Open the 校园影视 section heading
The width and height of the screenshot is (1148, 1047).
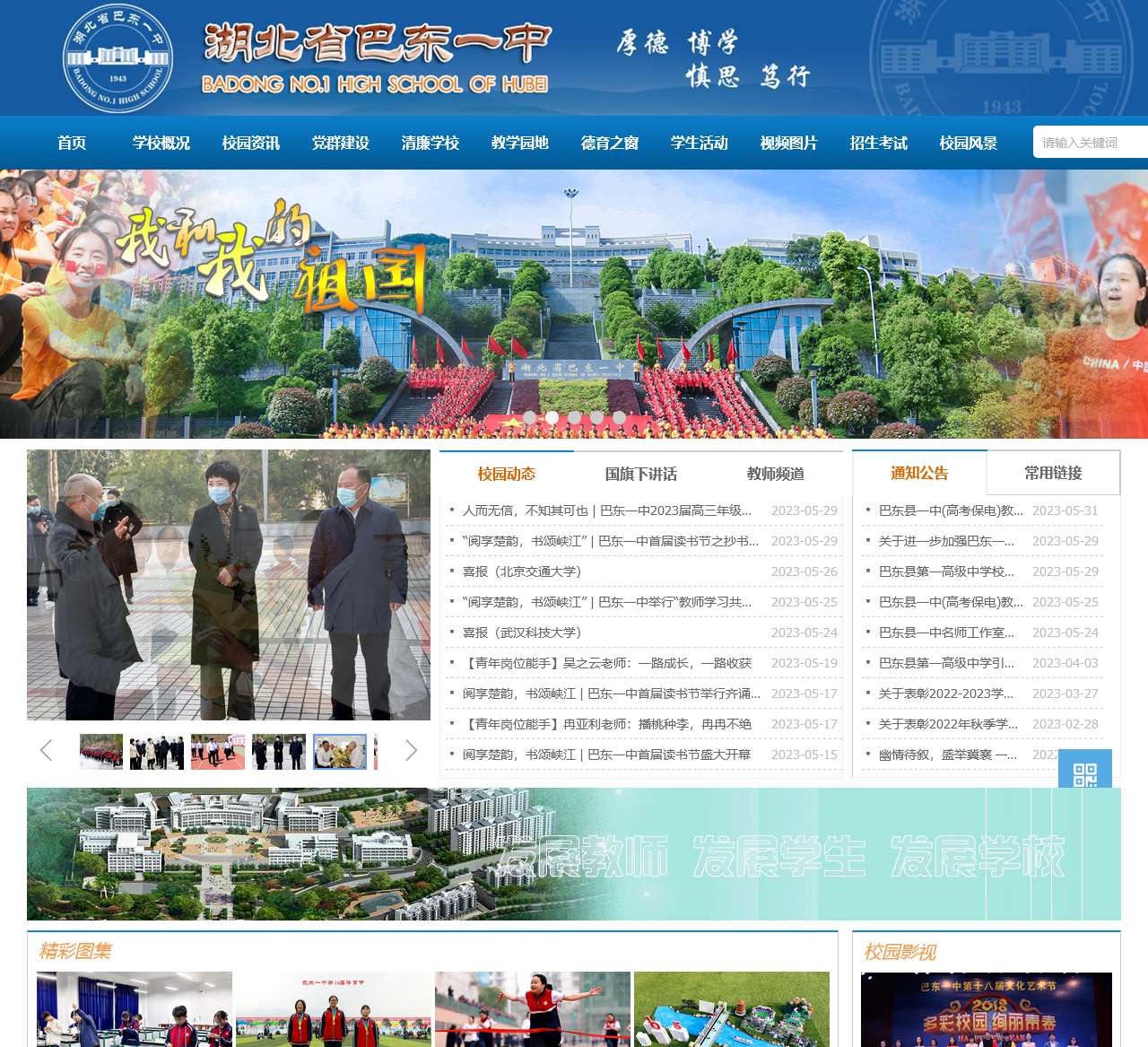tap(900, 952)
